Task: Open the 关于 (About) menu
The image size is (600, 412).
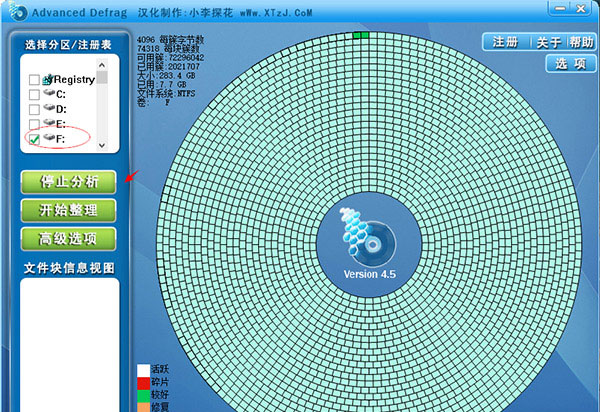Action: 547,42
